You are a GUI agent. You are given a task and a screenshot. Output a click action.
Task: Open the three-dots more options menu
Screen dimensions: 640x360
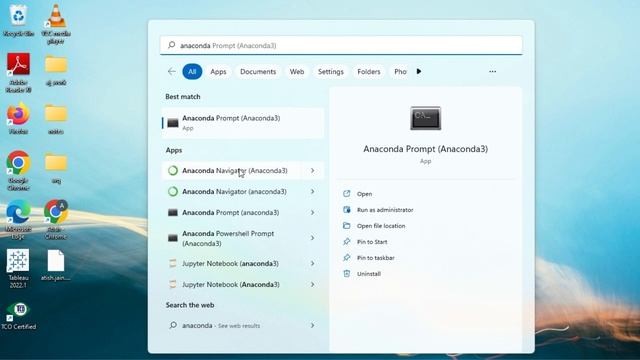pyautogui.click(x=493, y=71)
